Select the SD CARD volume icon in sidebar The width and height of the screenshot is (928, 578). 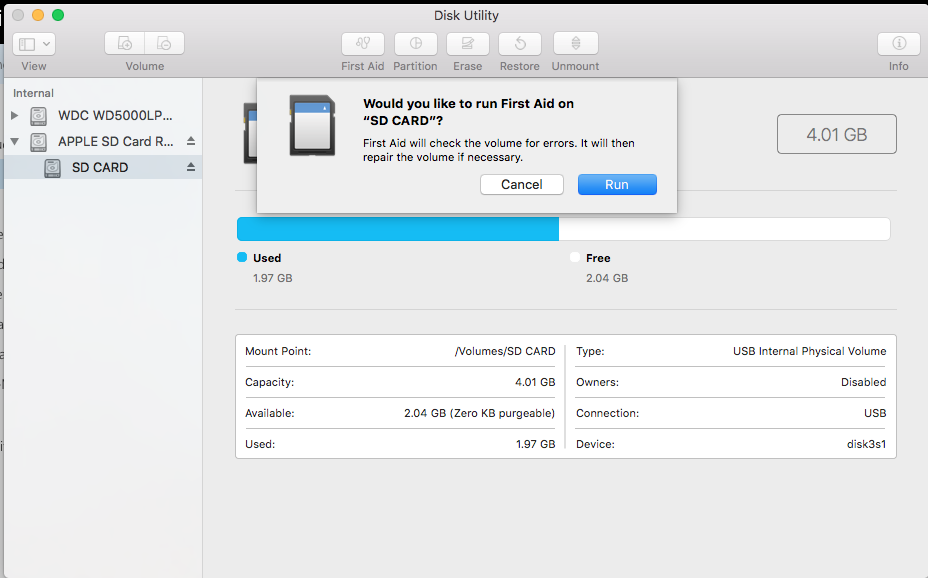point(53,168)
